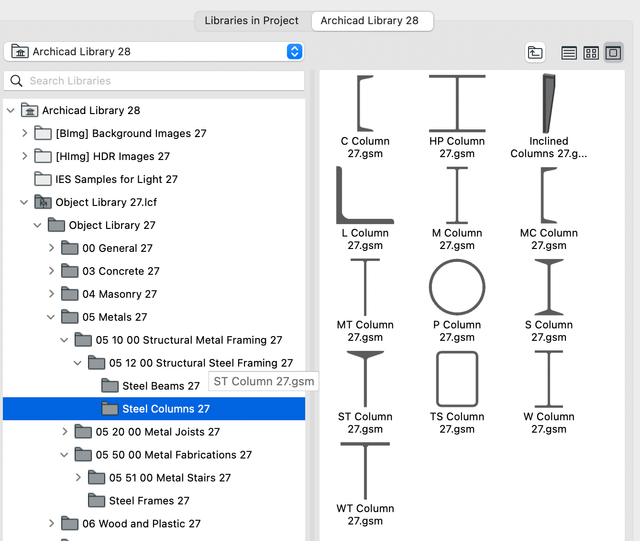Choose the S Column profile icon

tap(548, 286)
